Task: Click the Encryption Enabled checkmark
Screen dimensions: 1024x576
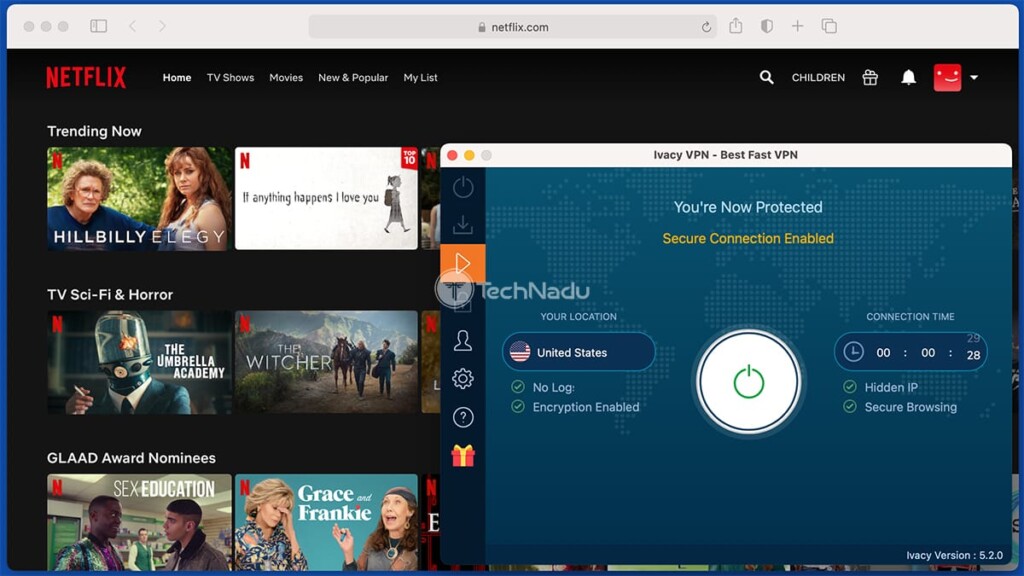Action: (518, 407)
